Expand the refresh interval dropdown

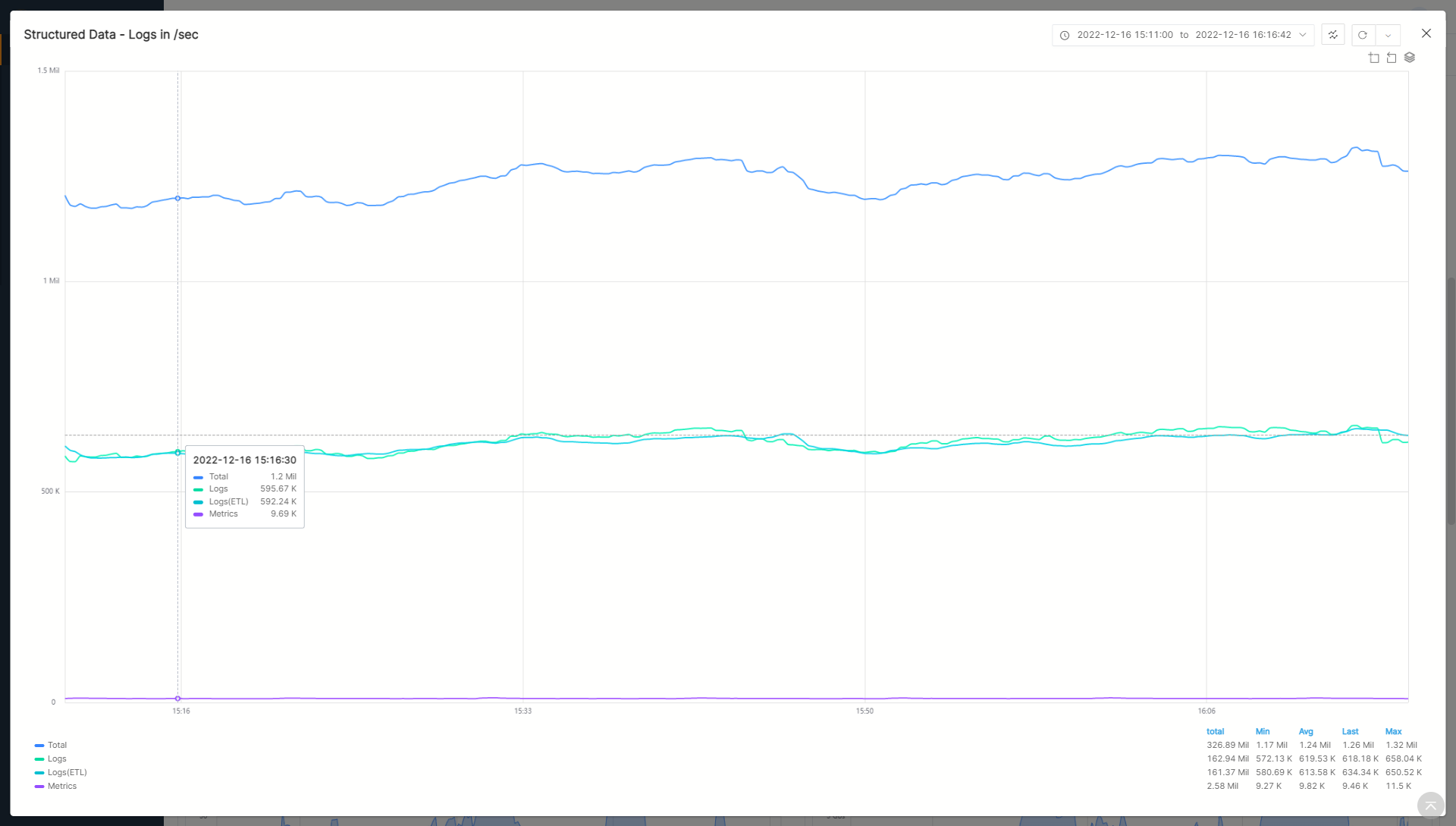click(x=1388, y=35)
